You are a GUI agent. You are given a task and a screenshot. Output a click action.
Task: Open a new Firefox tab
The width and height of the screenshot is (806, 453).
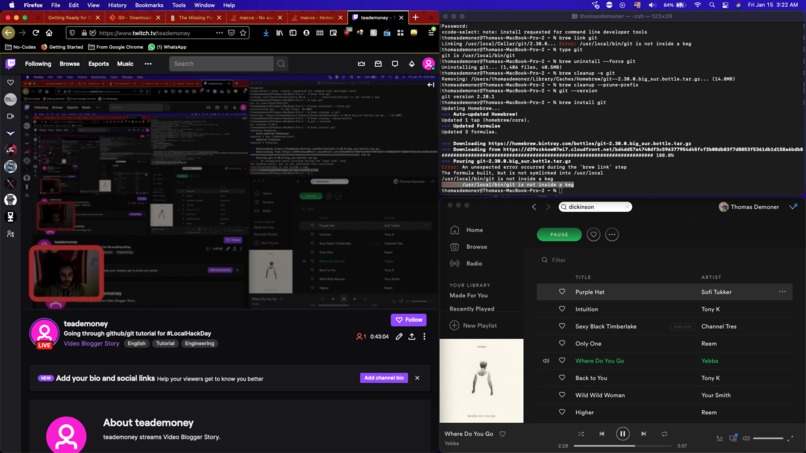click(x=415, y=17)
